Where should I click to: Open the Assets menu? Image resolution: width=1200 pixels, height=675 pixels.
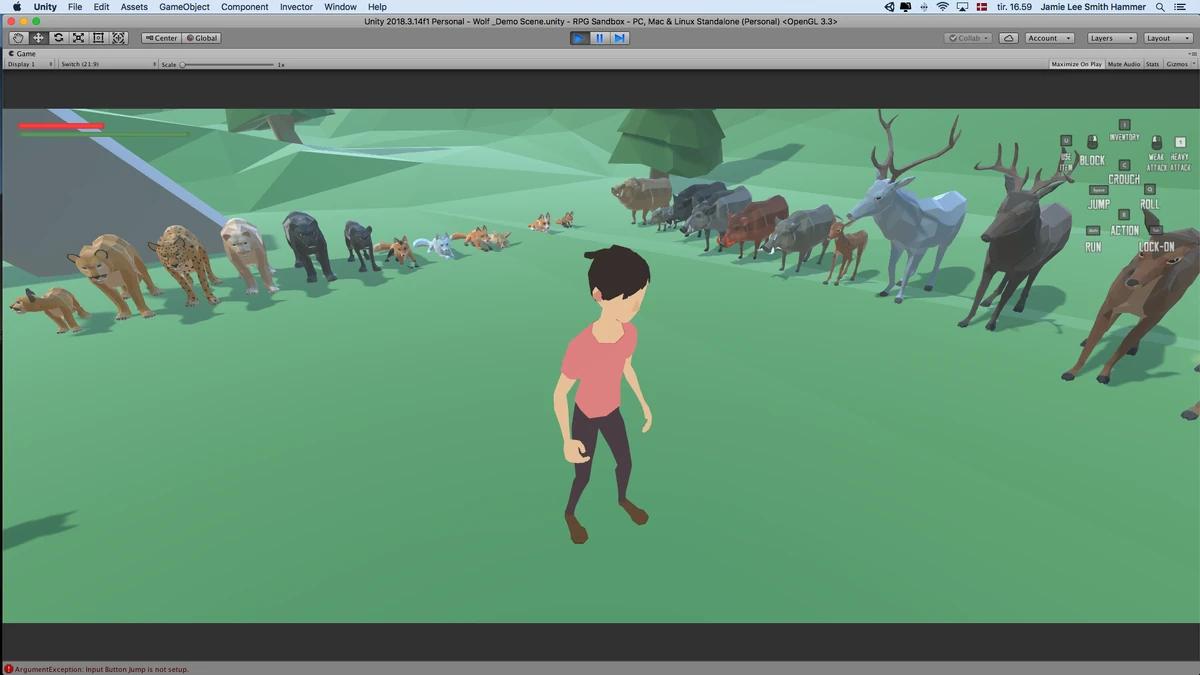pyautogui.click(x=134, y=7)
